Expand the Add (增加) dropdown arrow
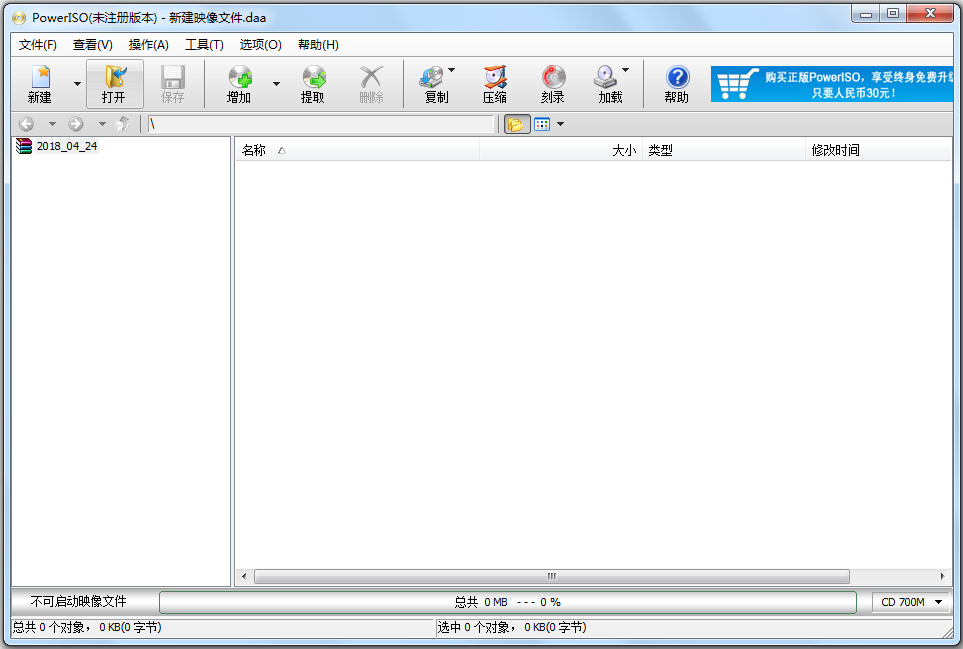This screenshot has width=963, height=649. tap(276, 84)
